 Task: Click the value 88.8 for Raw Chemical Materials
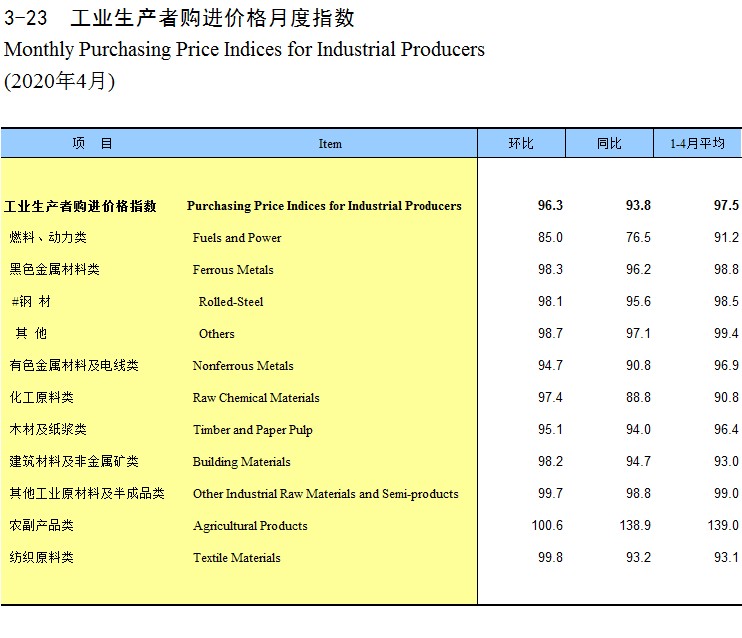pyautogui.click(x=638, y=397)
